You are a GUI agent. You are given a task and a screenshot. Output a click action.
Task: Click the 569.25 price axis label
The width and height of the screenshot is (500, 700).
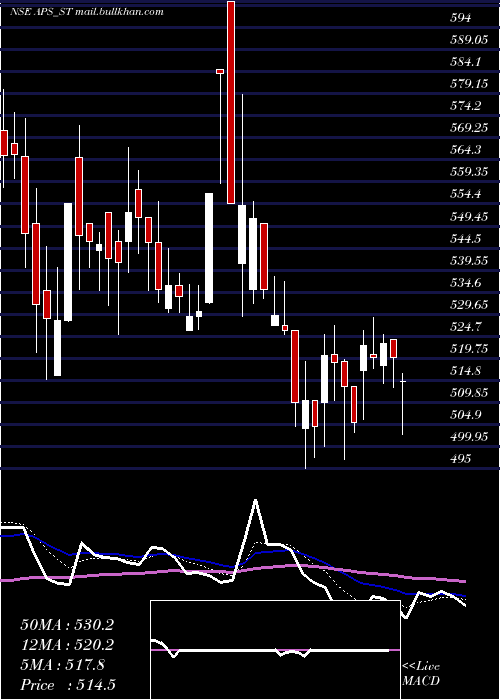tap(469, 128)
